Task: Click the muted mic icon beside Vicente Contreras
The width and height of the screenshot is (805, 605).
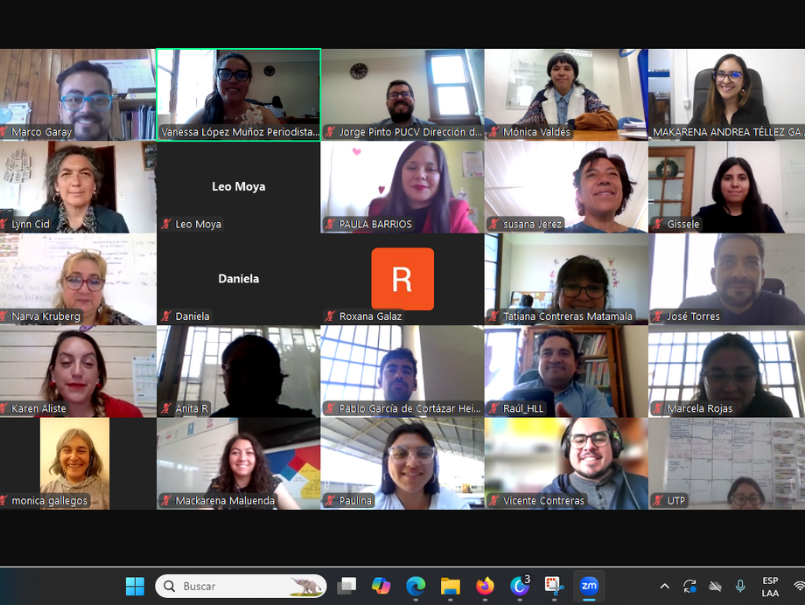Action: coord(493,501)
